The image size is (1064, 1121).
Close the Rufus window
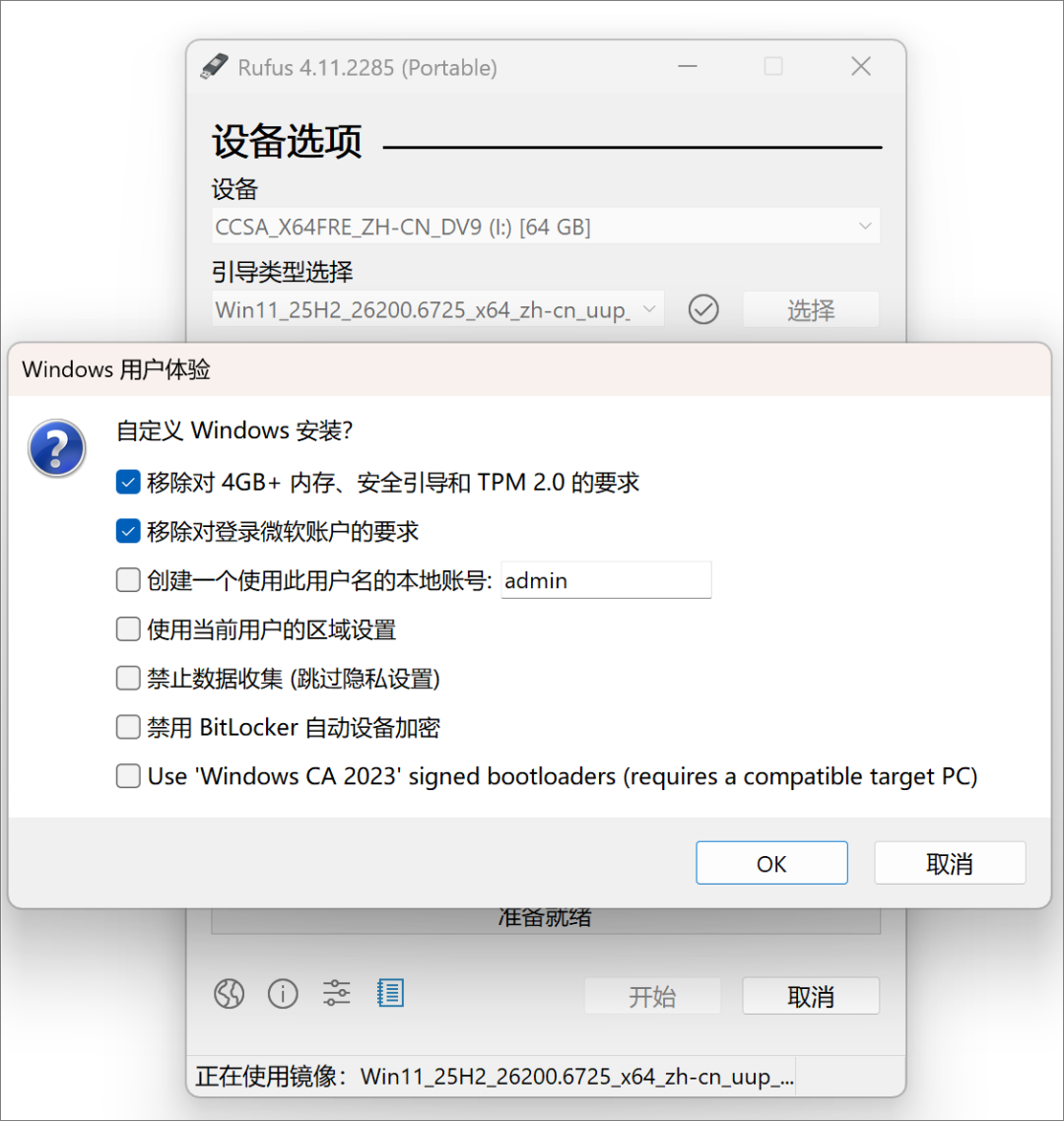coord(861,66)
